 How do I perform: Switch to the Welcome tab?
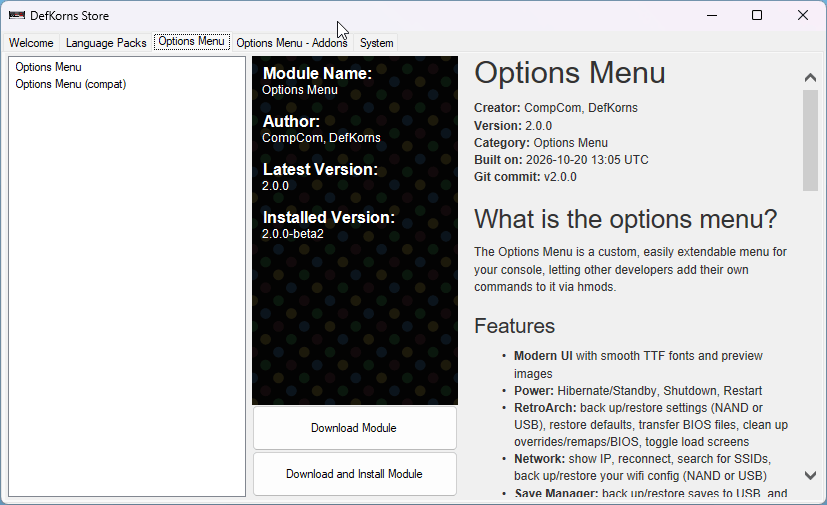click(31, 43)
